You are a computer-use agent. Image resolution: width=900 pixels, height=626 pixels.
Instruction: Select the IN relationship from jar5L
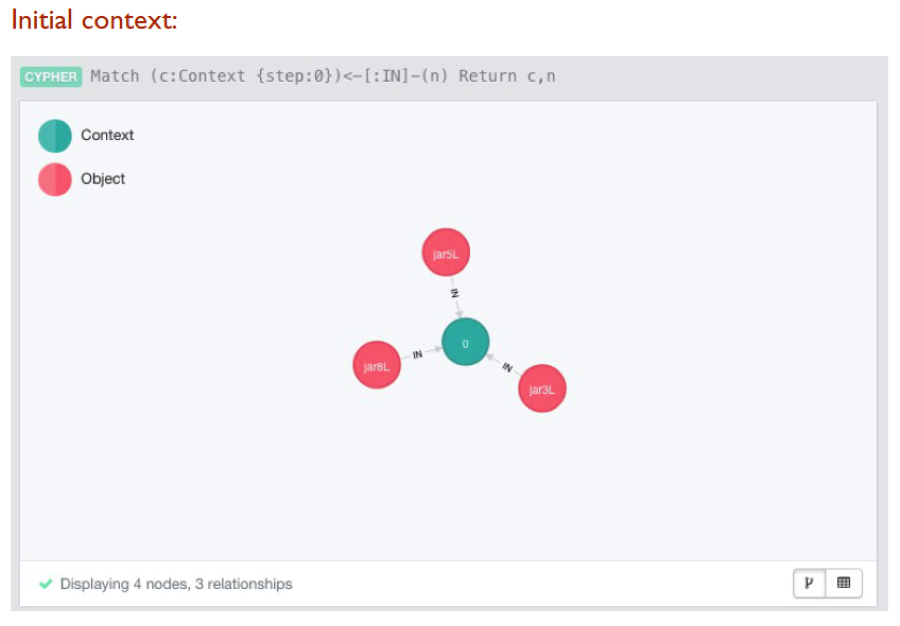point(455,294)
